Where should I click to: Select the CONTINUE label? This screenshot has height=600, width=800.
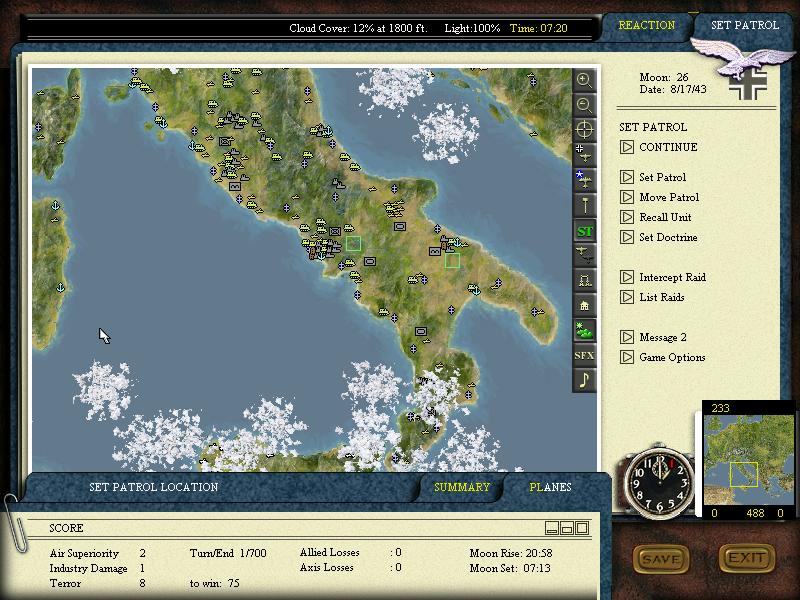point(668,147)
